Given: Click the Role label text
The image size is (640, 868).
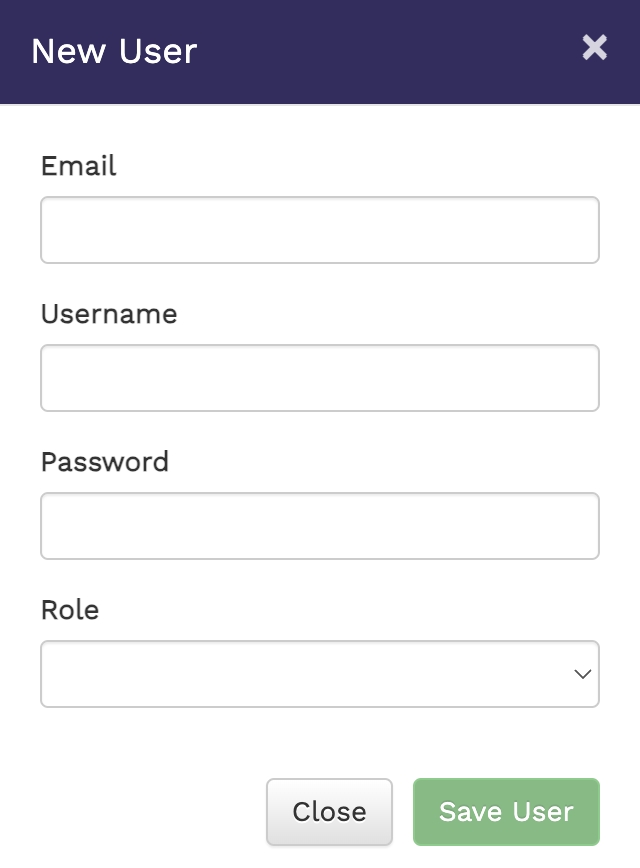Looking at the screenshot, I should [70, 610].
